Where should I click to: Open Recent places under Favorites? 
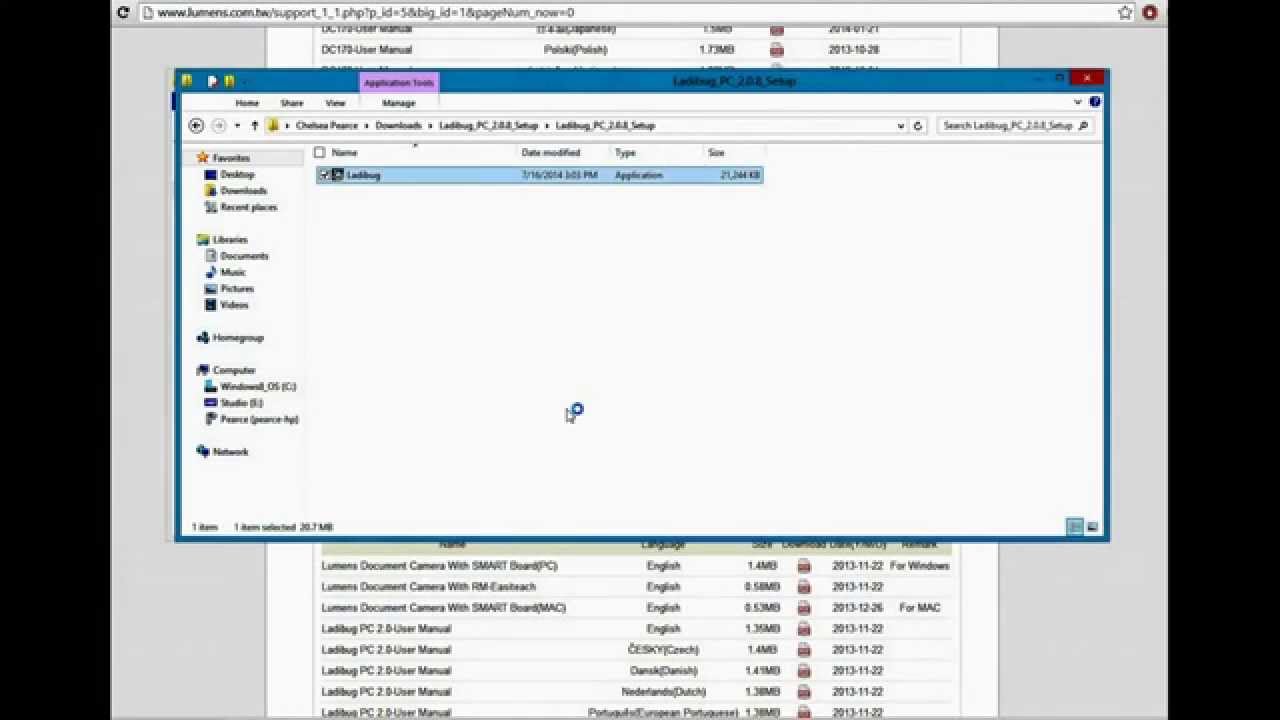[248, 207]
